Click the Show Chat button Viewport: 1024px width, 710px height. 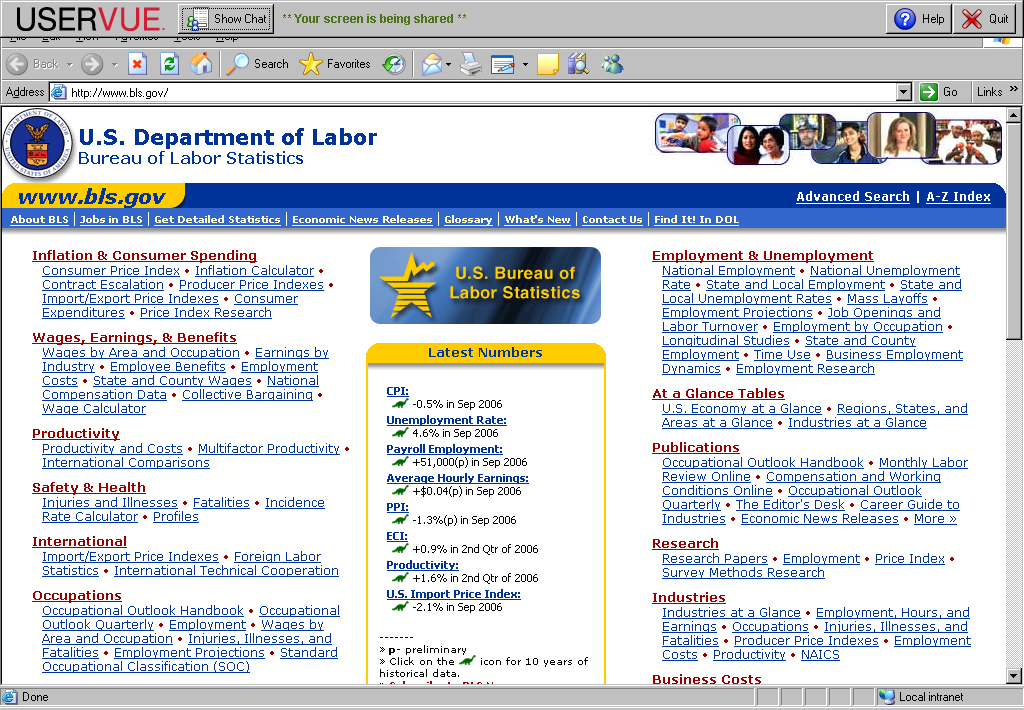pos(227,19)
